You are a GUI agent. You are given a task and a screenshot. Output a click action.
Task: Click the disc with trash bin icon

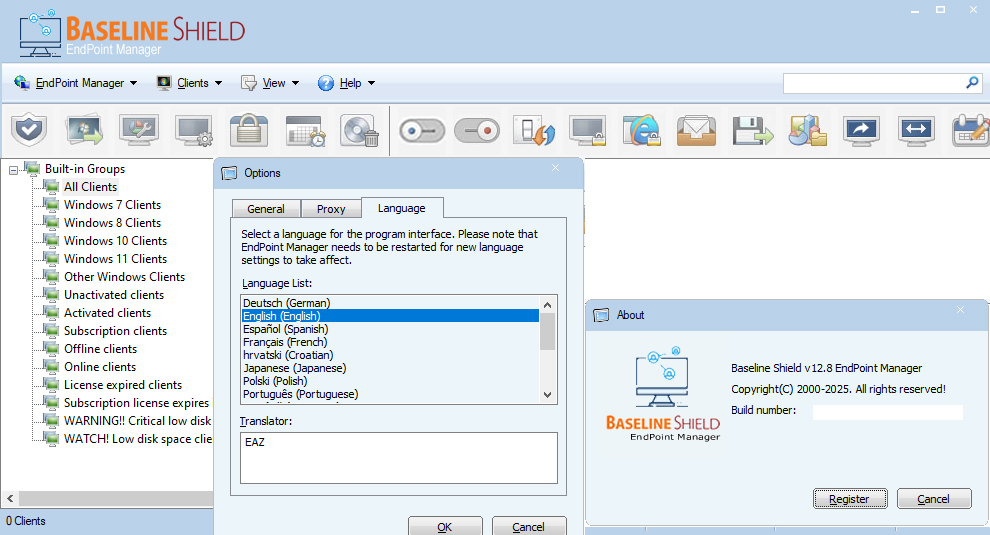[x=359, y=131]
